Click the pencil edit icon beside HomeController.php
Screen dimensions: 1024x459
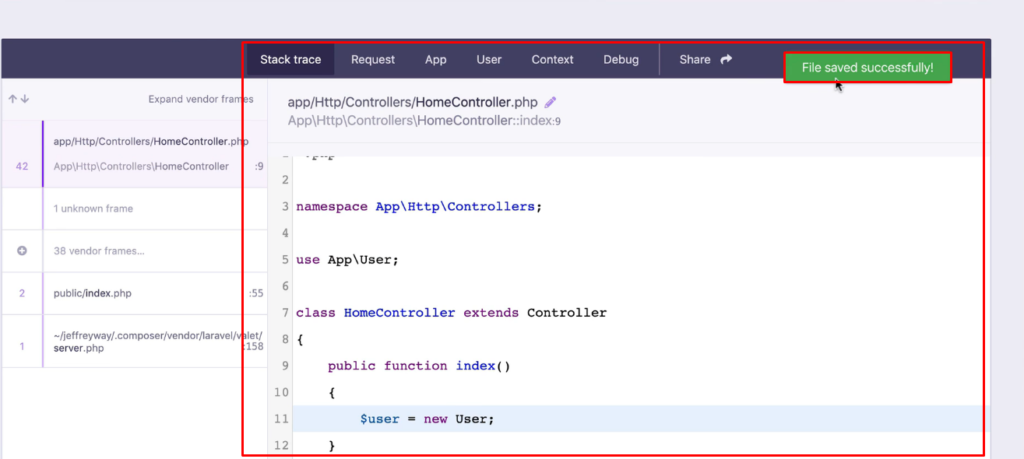tap(551, 102)
